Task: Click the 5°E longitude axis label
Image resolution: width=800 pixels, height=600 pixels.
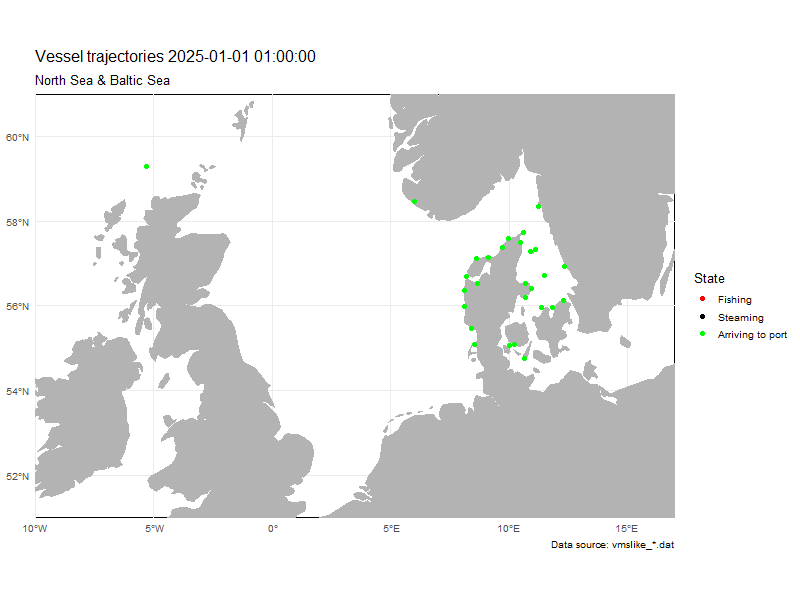Action: point(391,528)
